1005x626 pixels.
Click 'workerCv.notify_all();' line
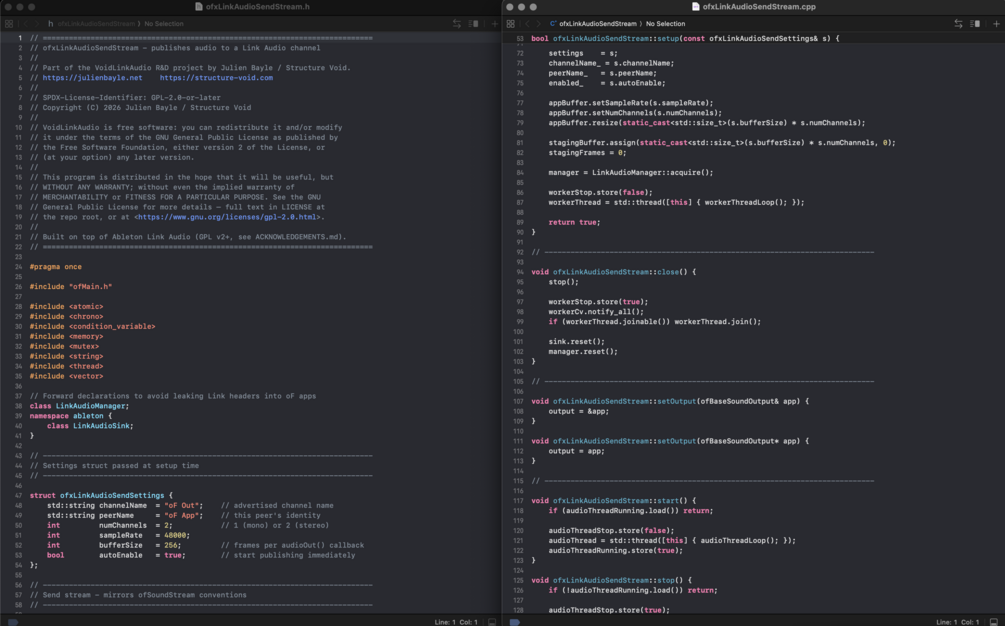pos(596,311)
